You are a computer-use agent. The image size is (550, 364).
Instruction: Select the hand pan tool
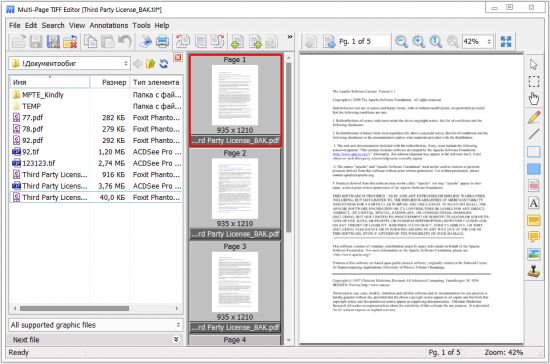[x=534, y=99]
